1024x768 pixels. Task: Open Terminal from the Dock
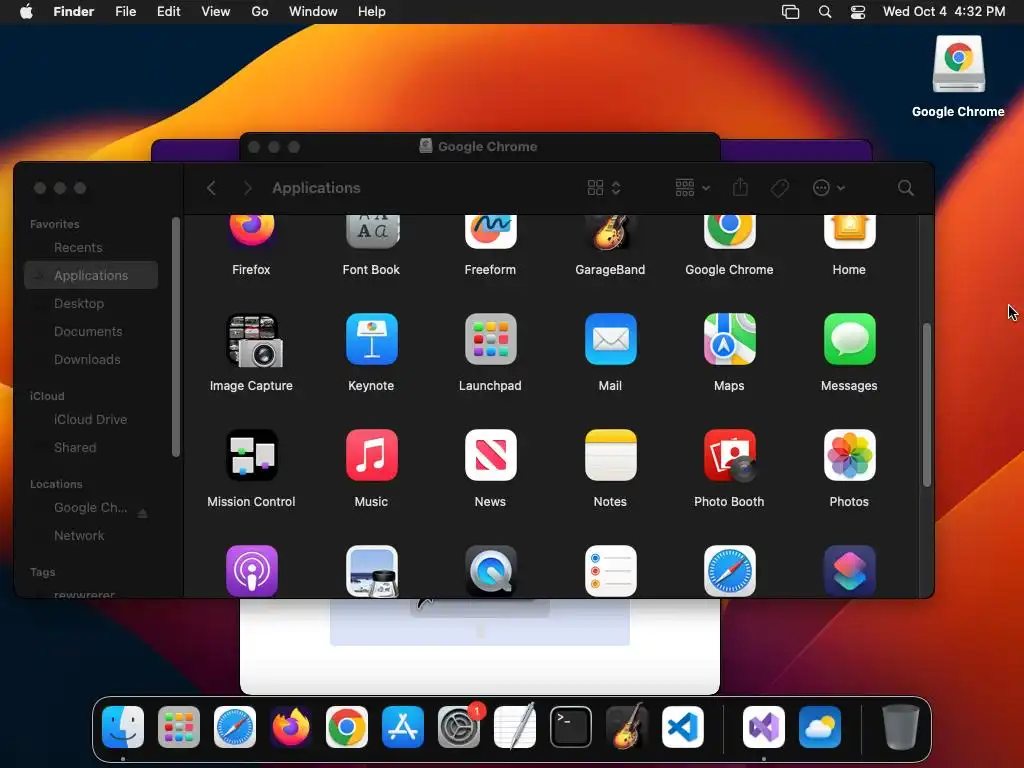pos(571,727)
